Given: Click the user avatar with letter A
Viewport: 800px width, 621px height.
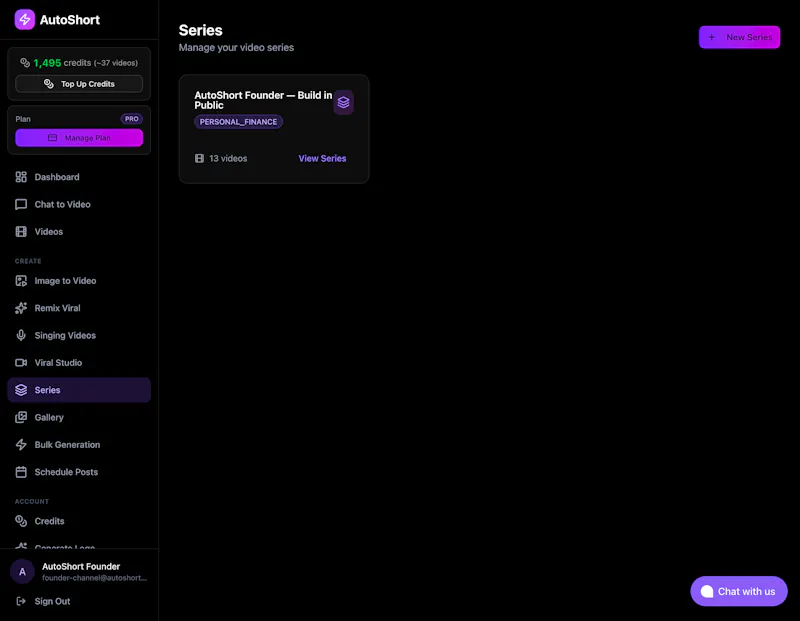Looking at the screenshot, I should [22, 572].
